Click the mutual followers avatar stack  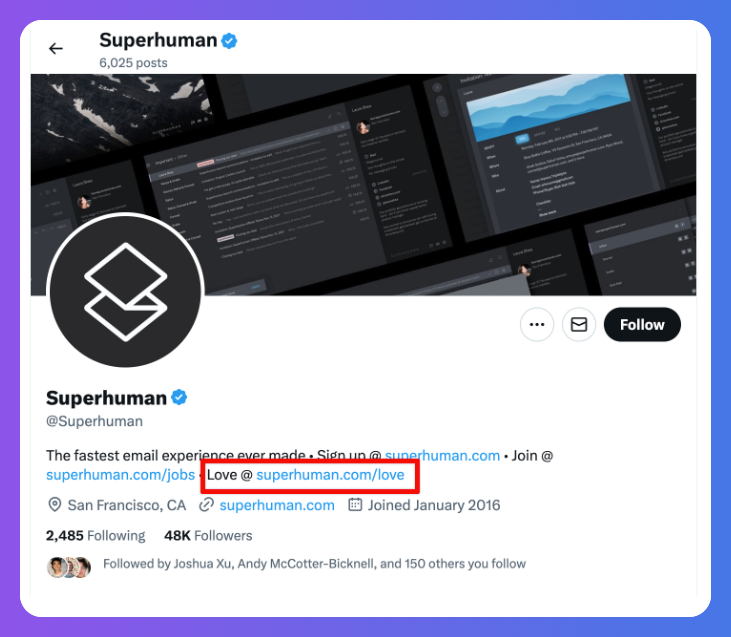pyautogui.click(x=69, y=567)
